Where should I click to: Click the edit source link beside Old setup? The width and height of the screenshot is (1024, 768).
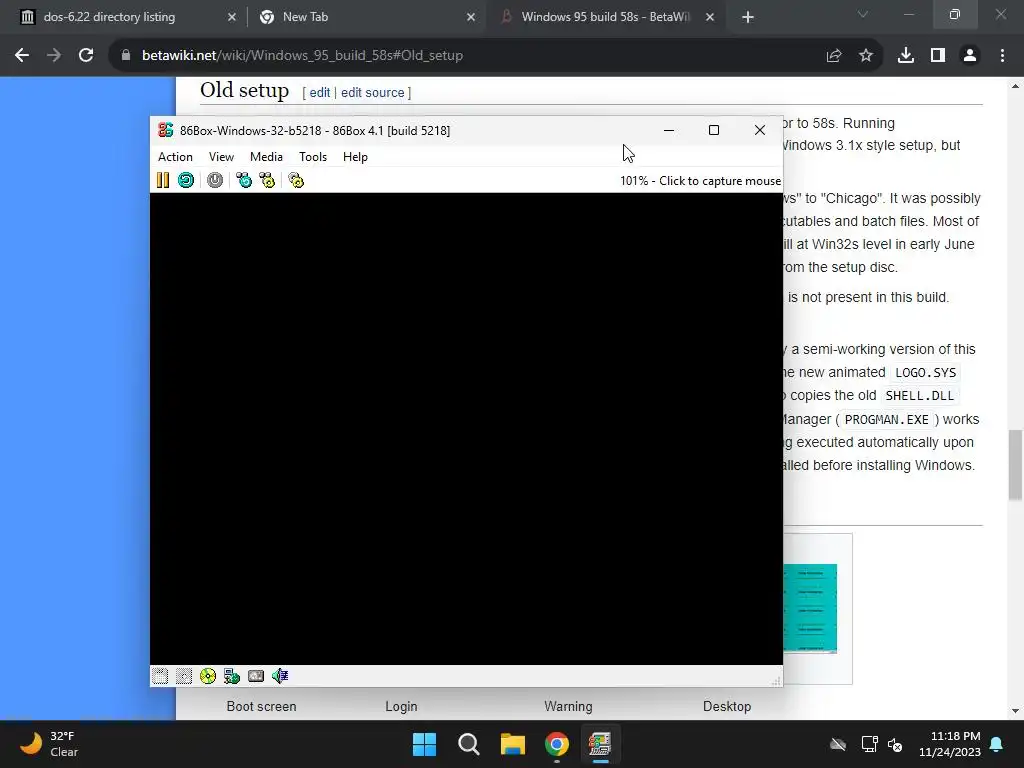pos(372,93)
